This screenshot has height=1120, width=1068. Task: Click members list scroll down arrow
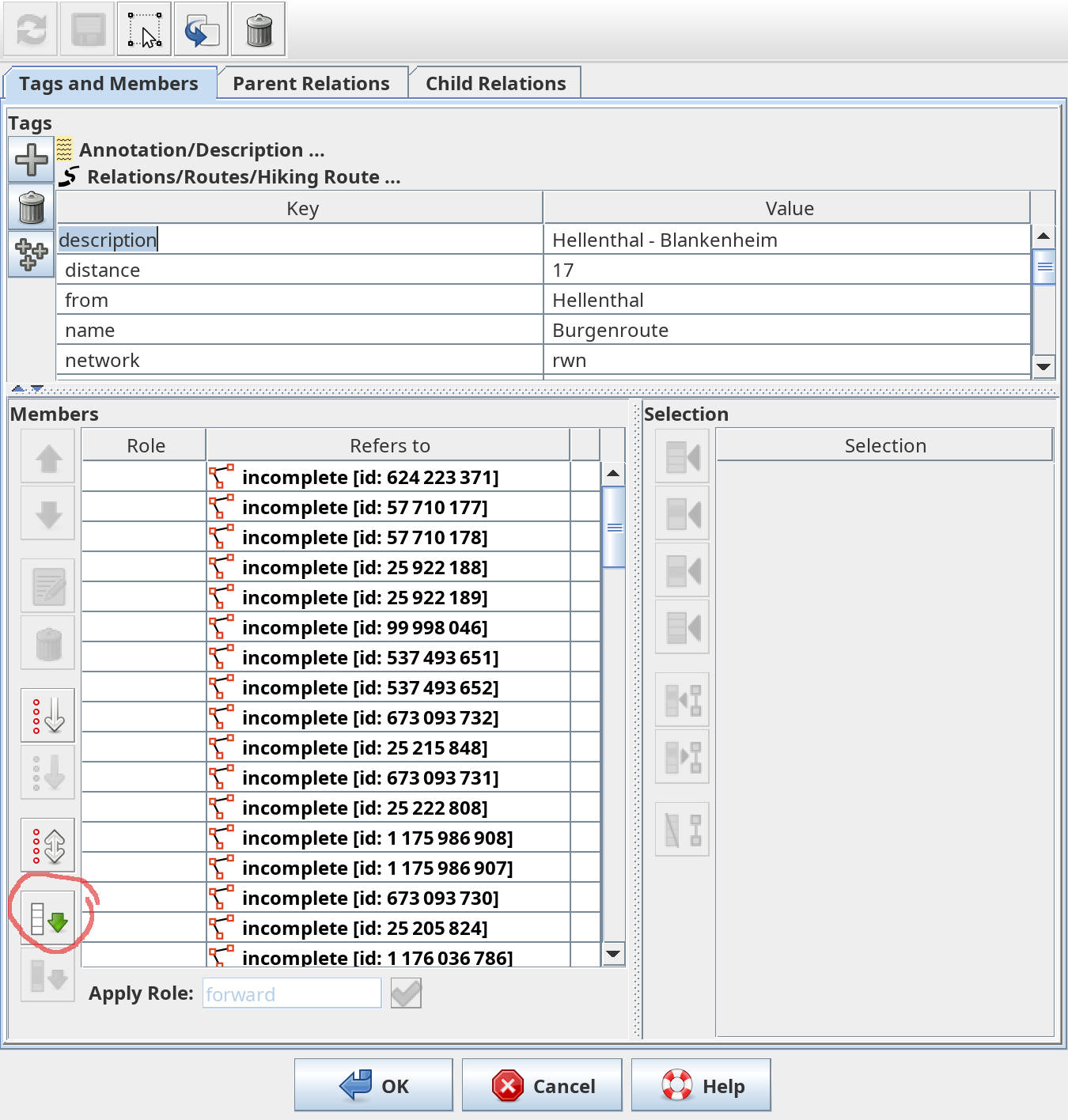(x=613, y=954)
